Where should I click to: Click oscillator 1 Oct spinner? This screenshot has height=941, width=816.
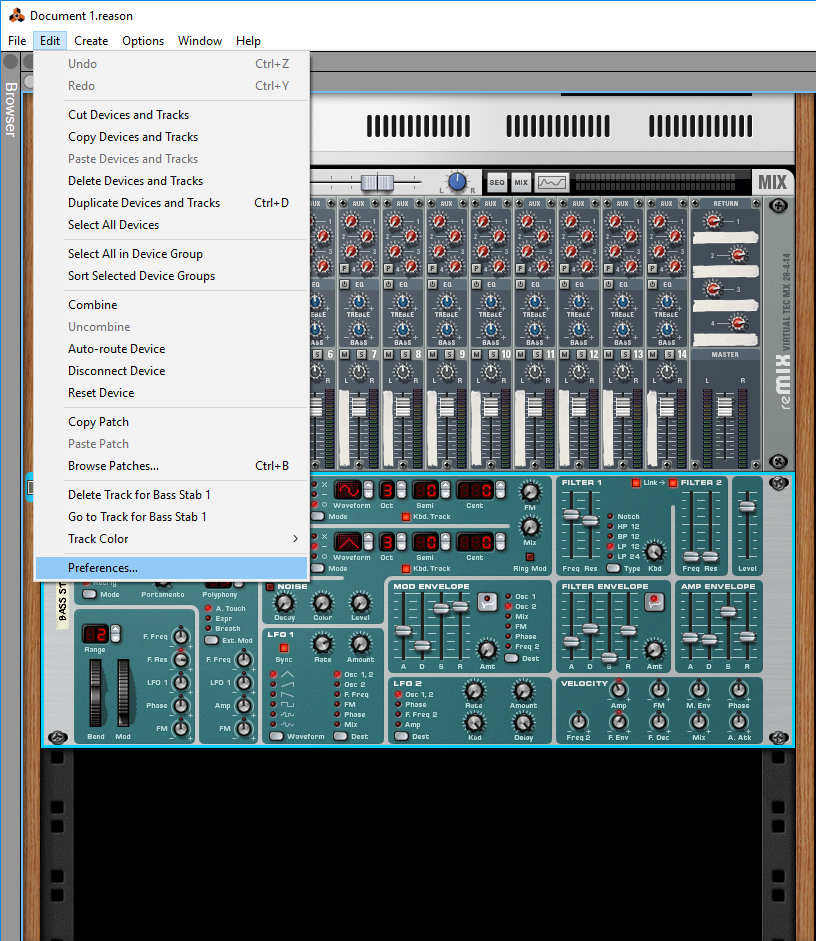point(401,490)
